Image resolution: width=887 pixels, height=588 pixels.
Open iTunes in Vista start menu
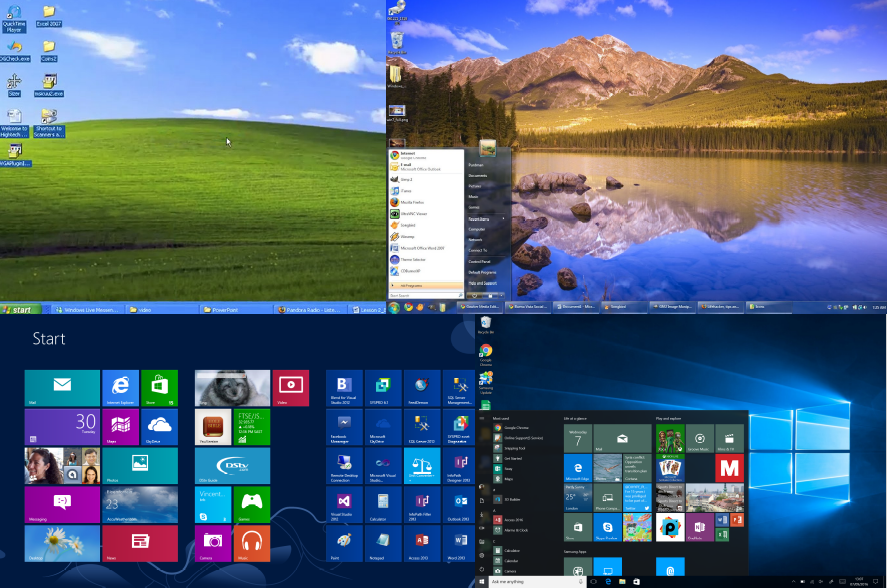(426, 191)
